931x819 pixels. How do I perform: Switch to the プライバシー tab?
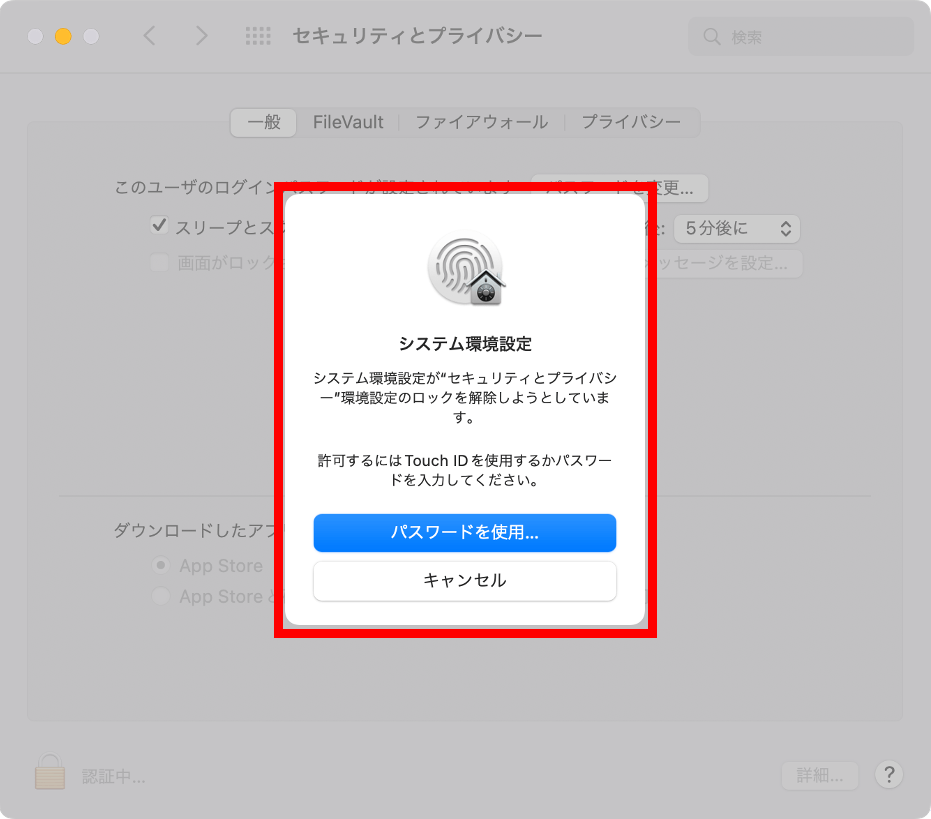pyautogui.click(x=631, y=122)
